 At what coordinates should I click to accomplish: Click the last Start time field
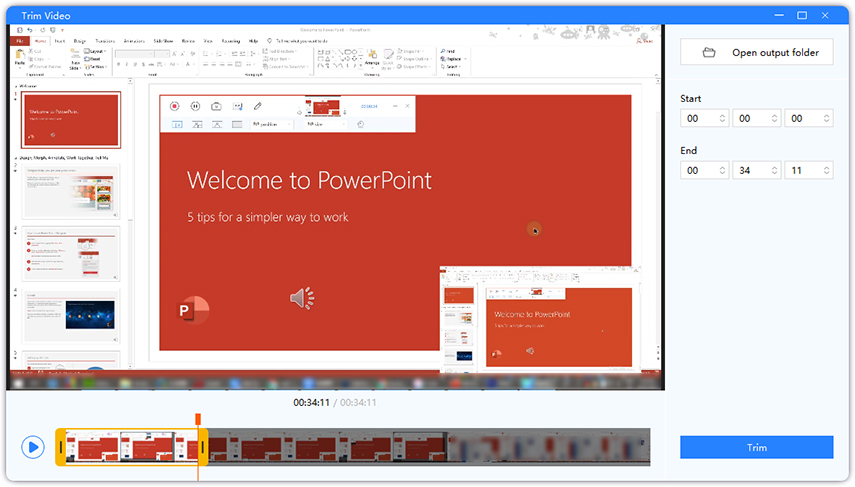809,118
